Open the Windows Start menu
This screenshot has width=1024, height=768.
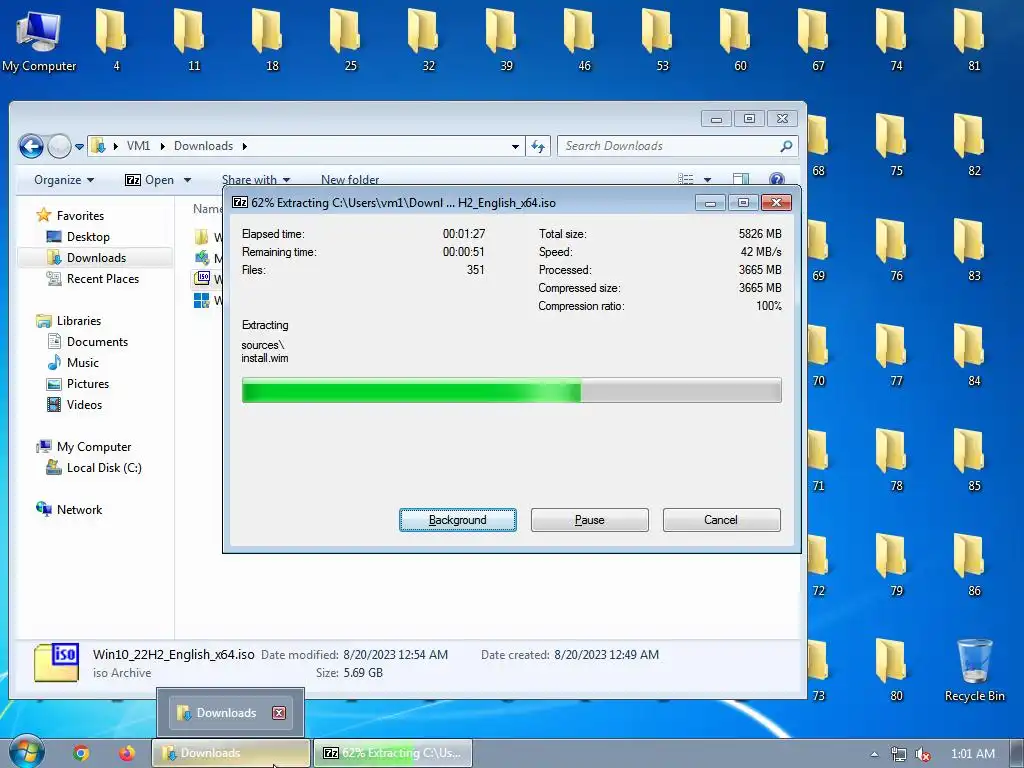pos(26,752)
